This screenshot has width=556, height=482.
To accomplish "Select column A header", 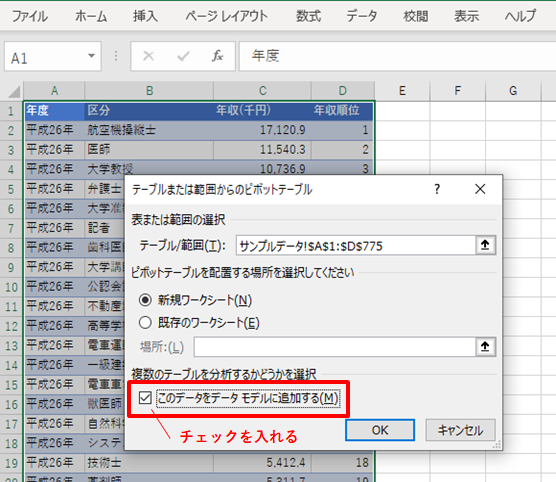I will coord(54,91).
